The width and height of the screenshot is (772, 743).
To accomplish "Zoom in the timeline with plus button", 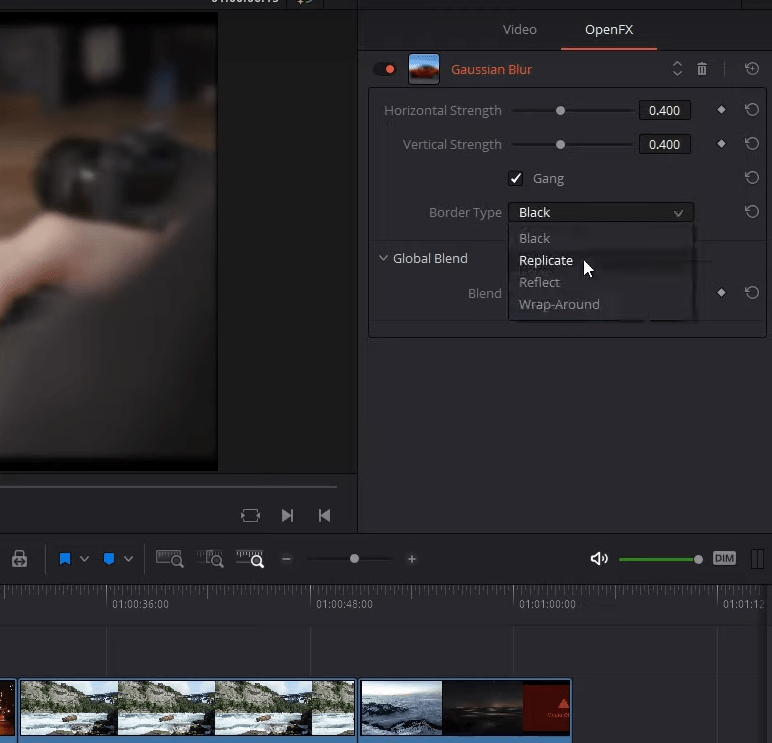I will coord(412,559).
